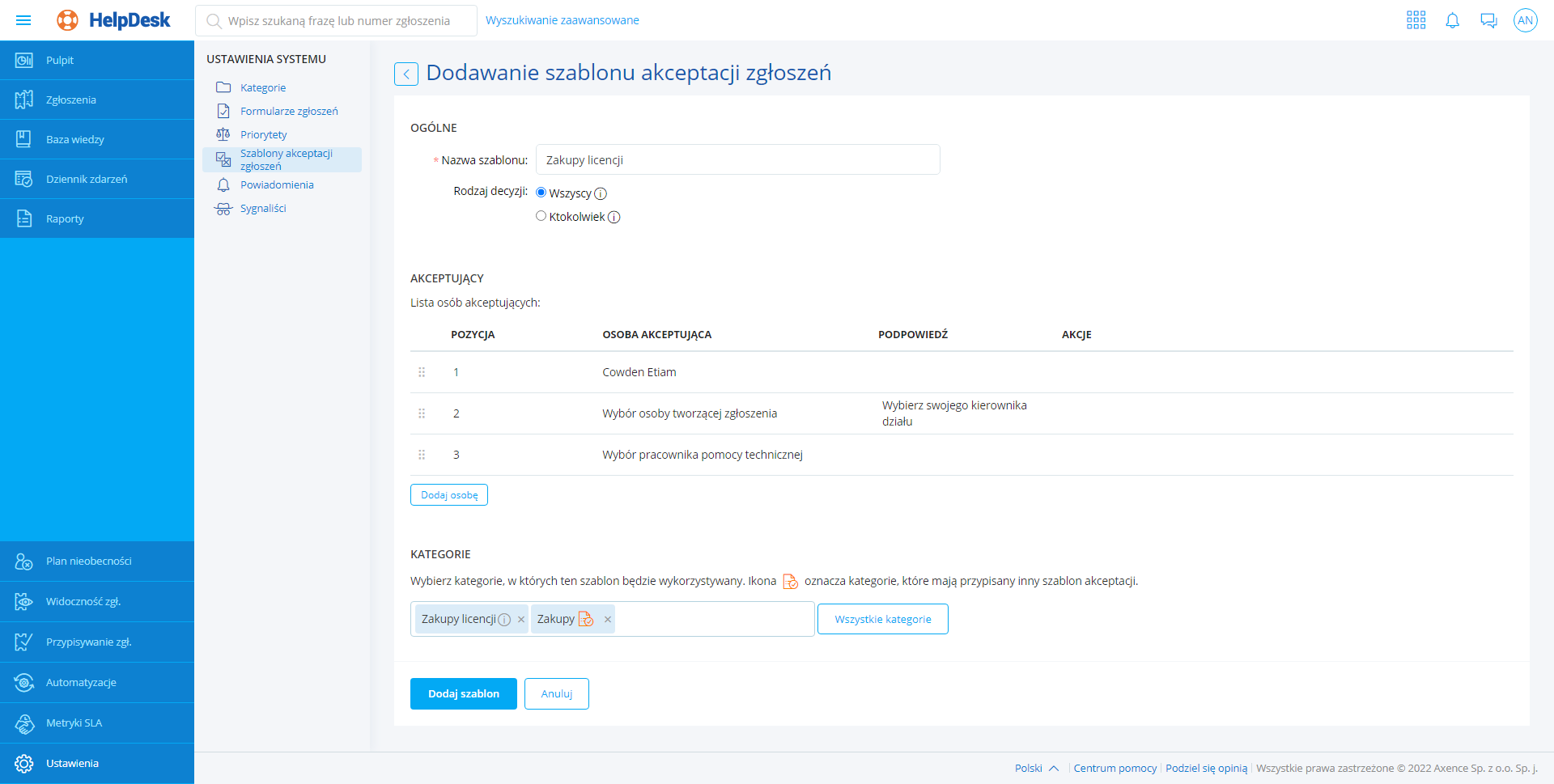Go to Powiadomienia settings

[x=277, y=185]
